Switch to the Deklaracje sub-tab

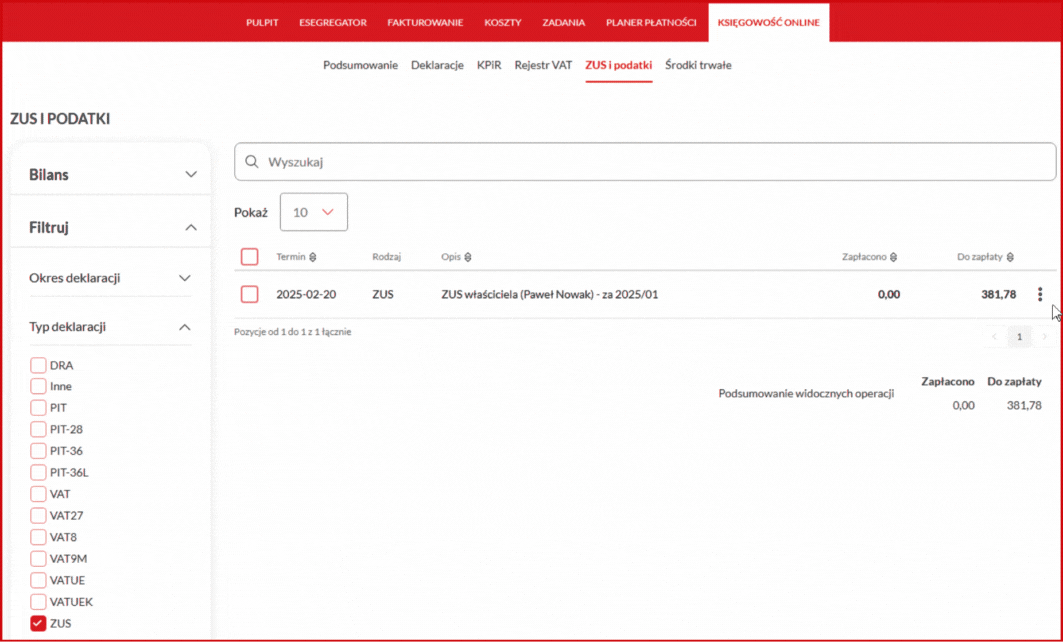point(437,65)
